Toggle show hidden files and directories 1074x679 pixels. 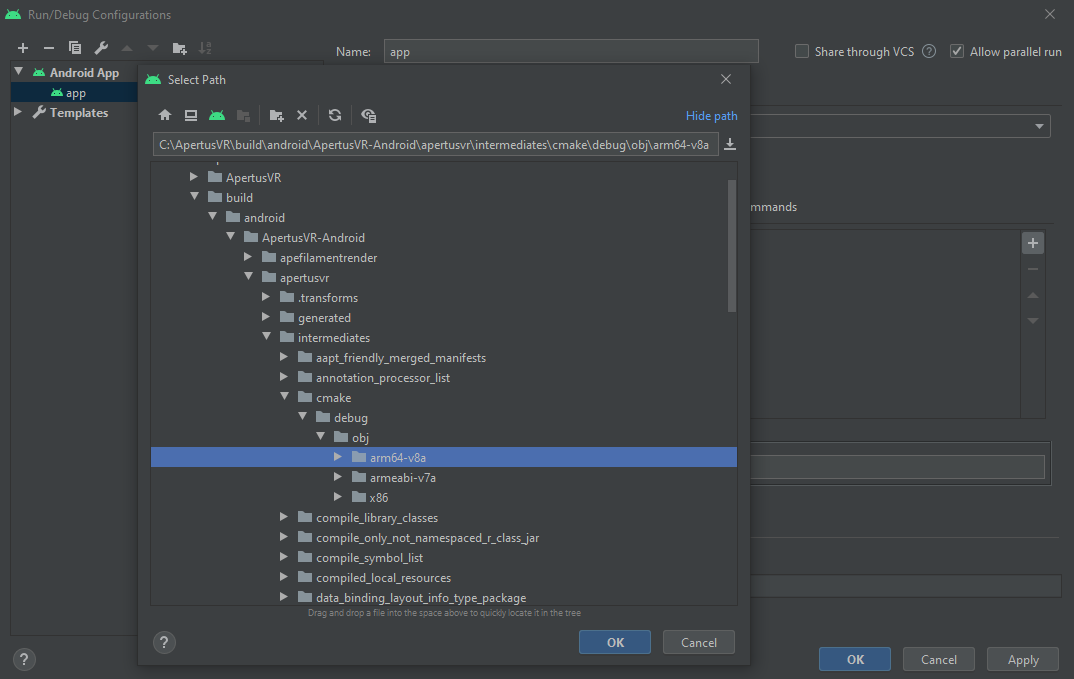[x=369, y=115]
